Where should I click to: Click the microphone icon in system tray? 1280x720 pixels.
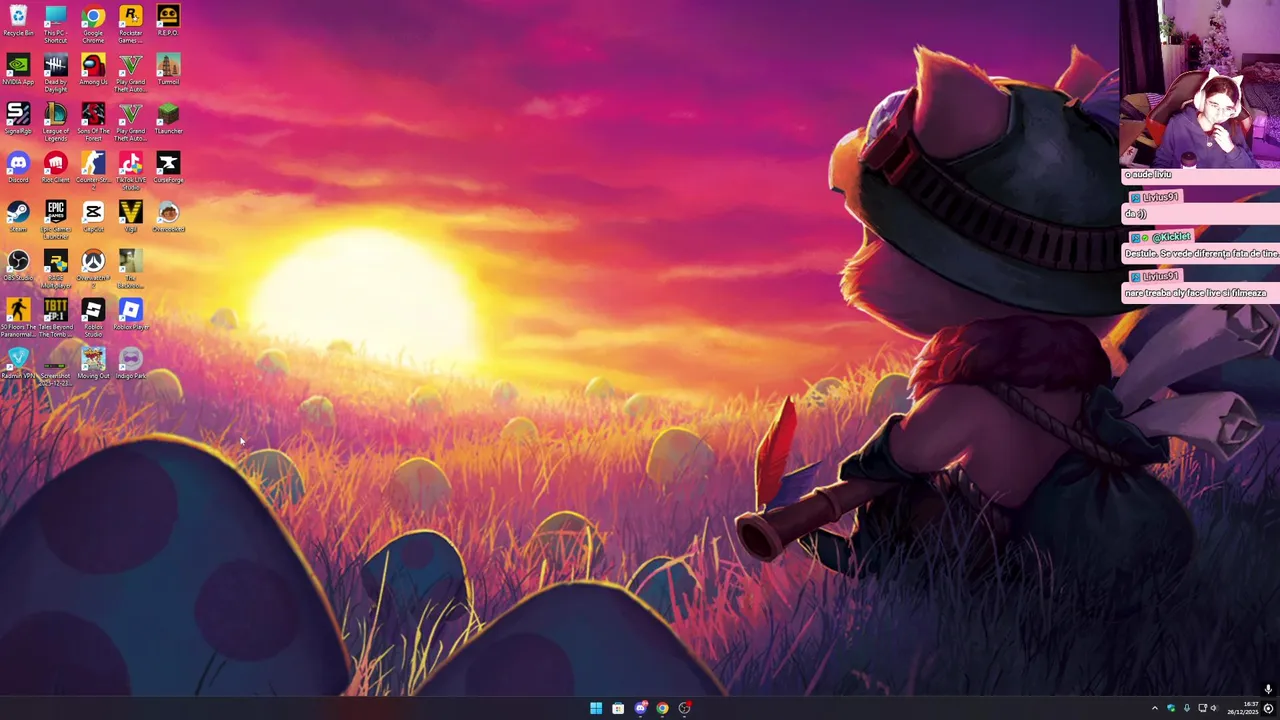1187,708
